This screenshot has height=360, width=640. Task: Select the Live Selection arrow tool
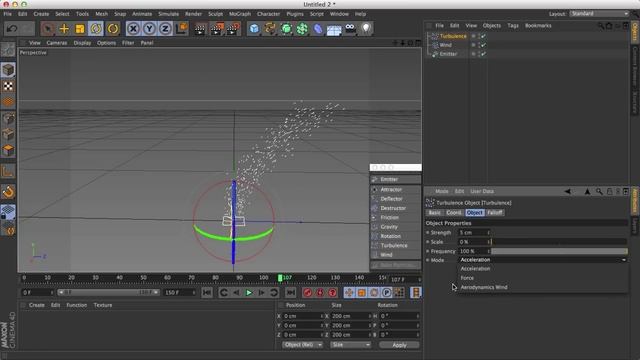48,29
